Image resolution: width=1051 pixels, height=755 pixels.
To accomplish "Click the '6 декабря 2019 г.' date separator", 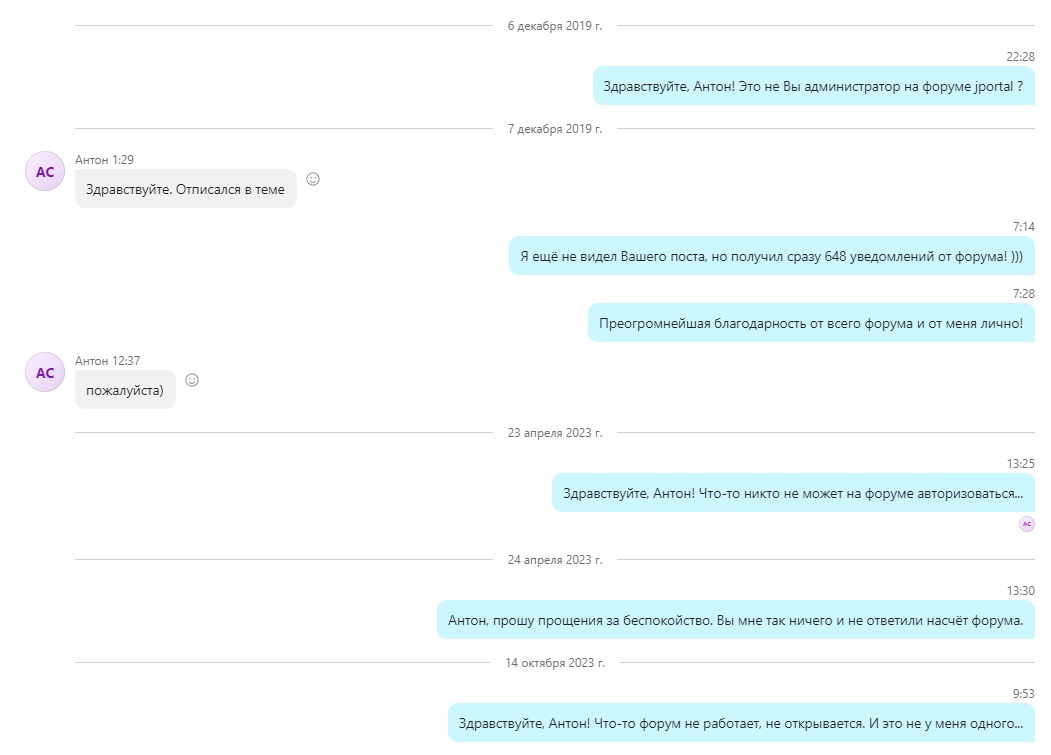I will point(555,26).
